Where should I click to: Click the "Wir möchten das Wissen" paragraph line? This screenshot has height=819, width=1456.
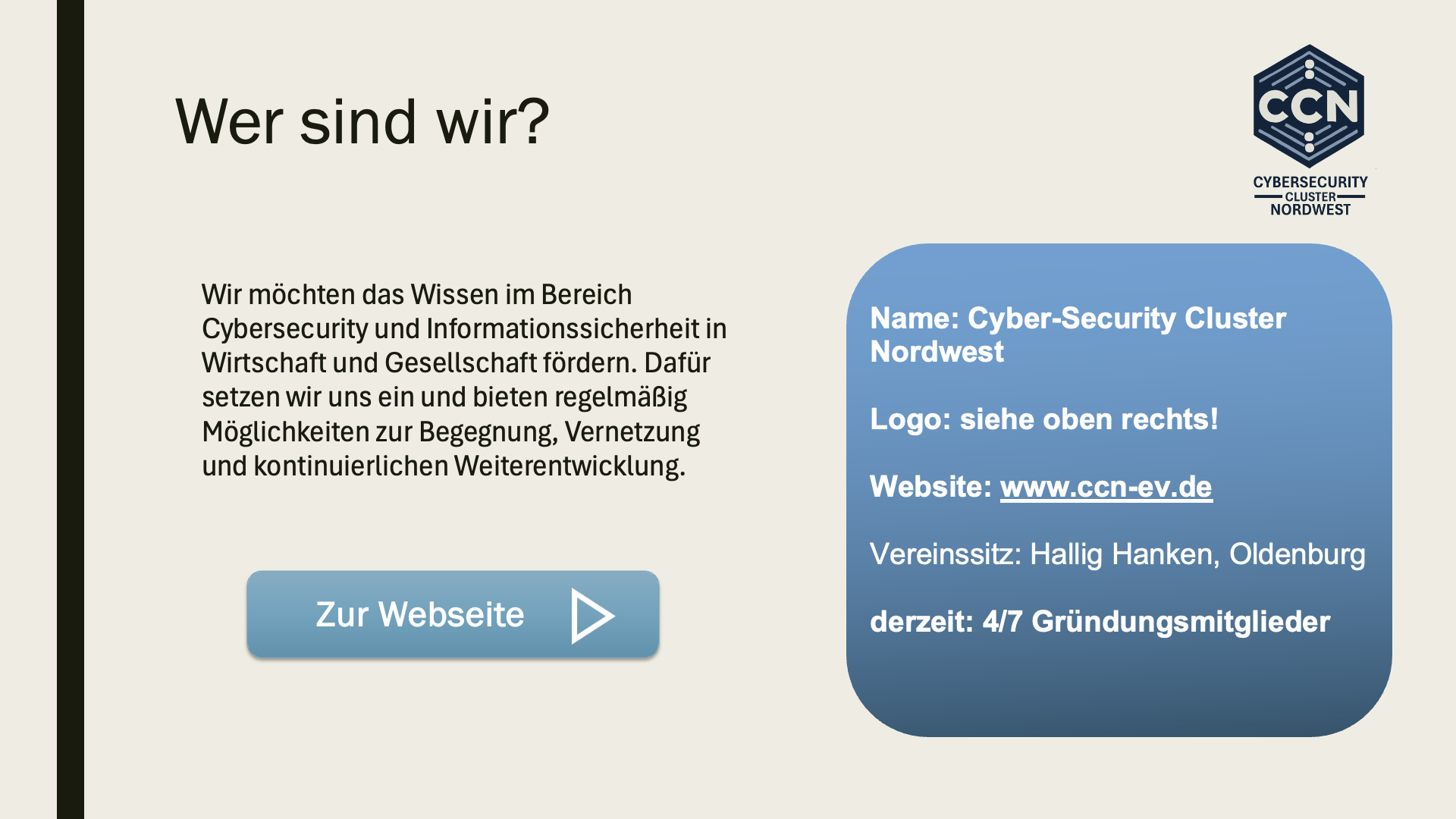[416, 294]
